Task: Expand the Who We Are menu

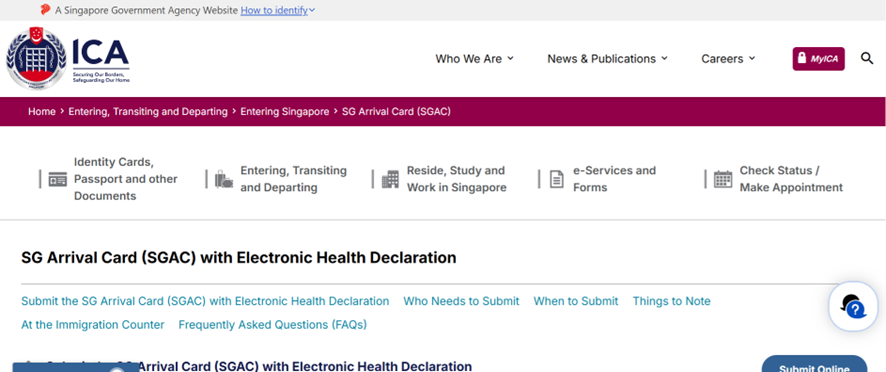Action: pyautogui.click(x=475, y=59)
